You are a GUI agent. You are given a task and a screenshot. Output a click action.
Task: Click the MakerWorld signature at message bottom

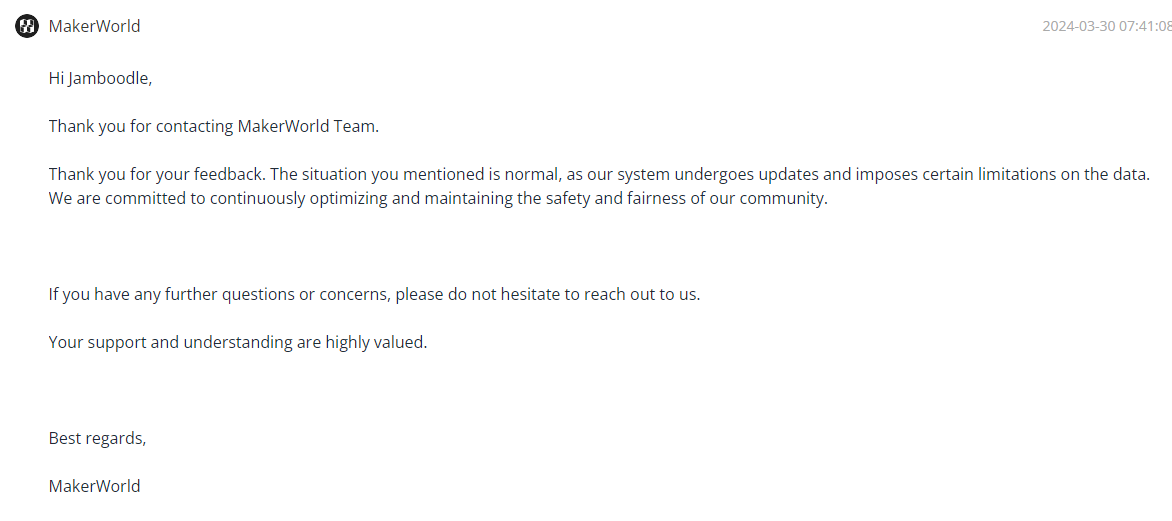[x=94, y=486]
